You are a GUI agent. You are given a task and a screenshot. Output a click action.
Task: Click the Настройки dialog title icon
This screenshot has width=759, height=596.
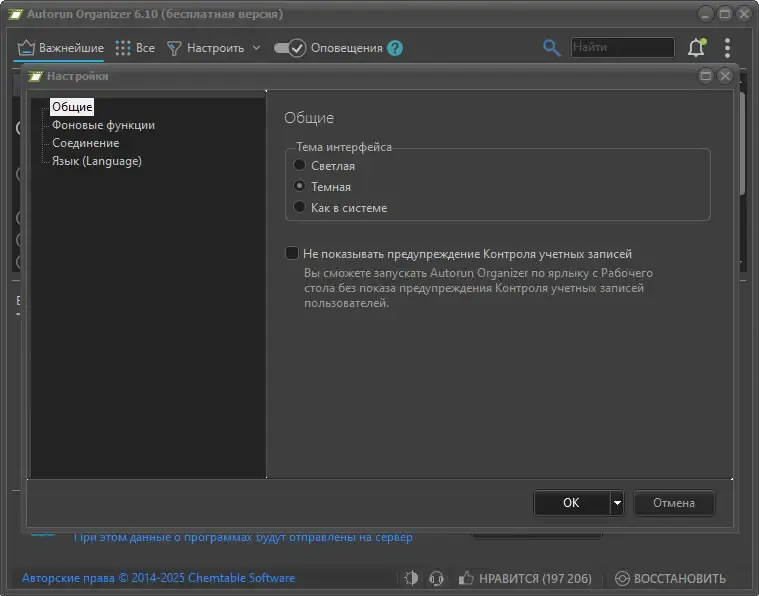pyautogui.click(x=35, y=76)
